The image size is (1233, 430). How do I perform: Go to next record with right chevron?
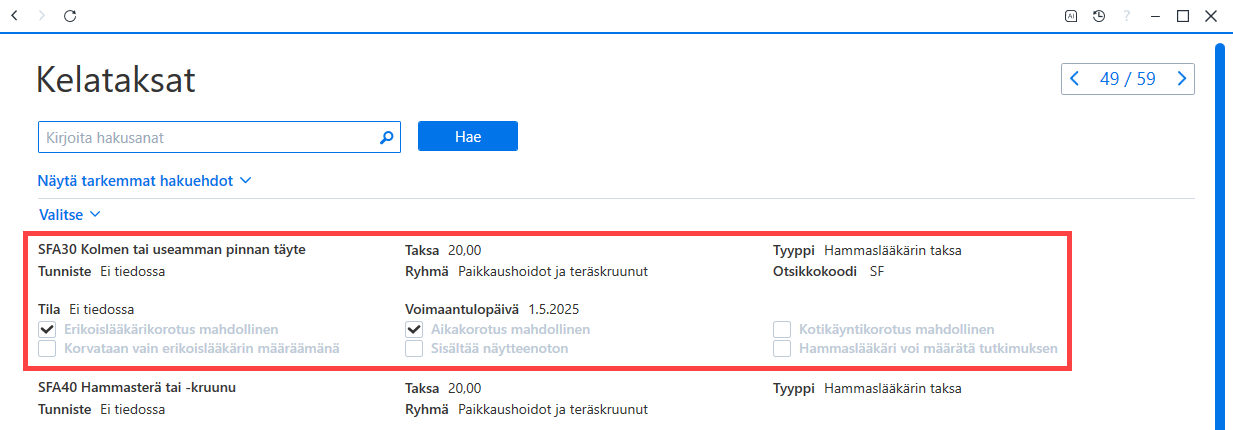pos(1181,78)
